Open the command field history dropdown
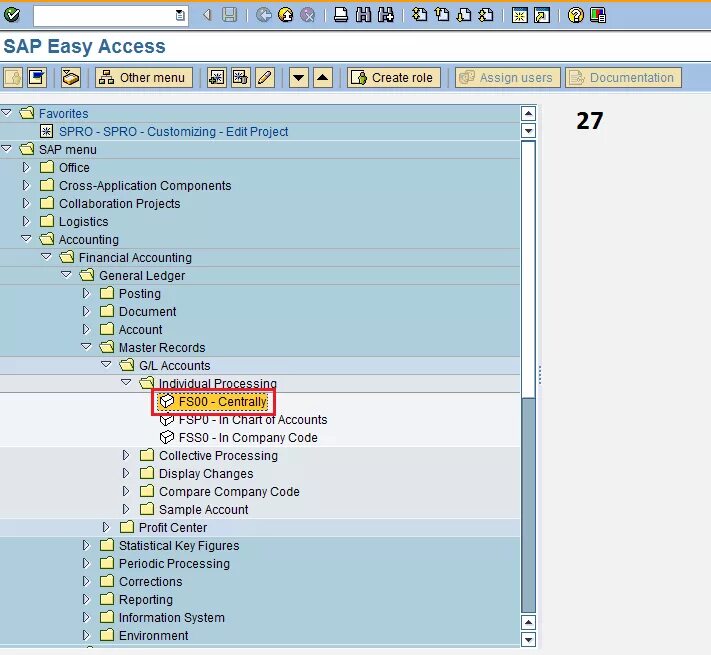711x655 pixels. click(180, 15)
